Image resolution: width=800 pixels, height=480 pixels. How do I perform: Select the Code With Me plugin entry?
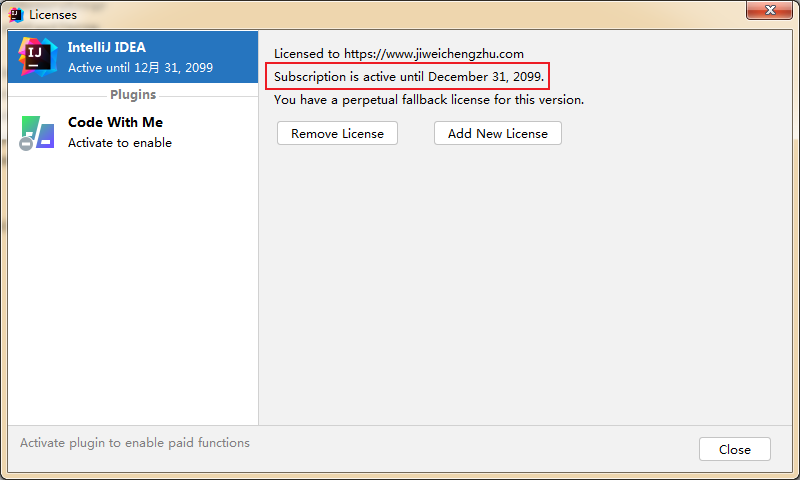click(x=133, y=133)
